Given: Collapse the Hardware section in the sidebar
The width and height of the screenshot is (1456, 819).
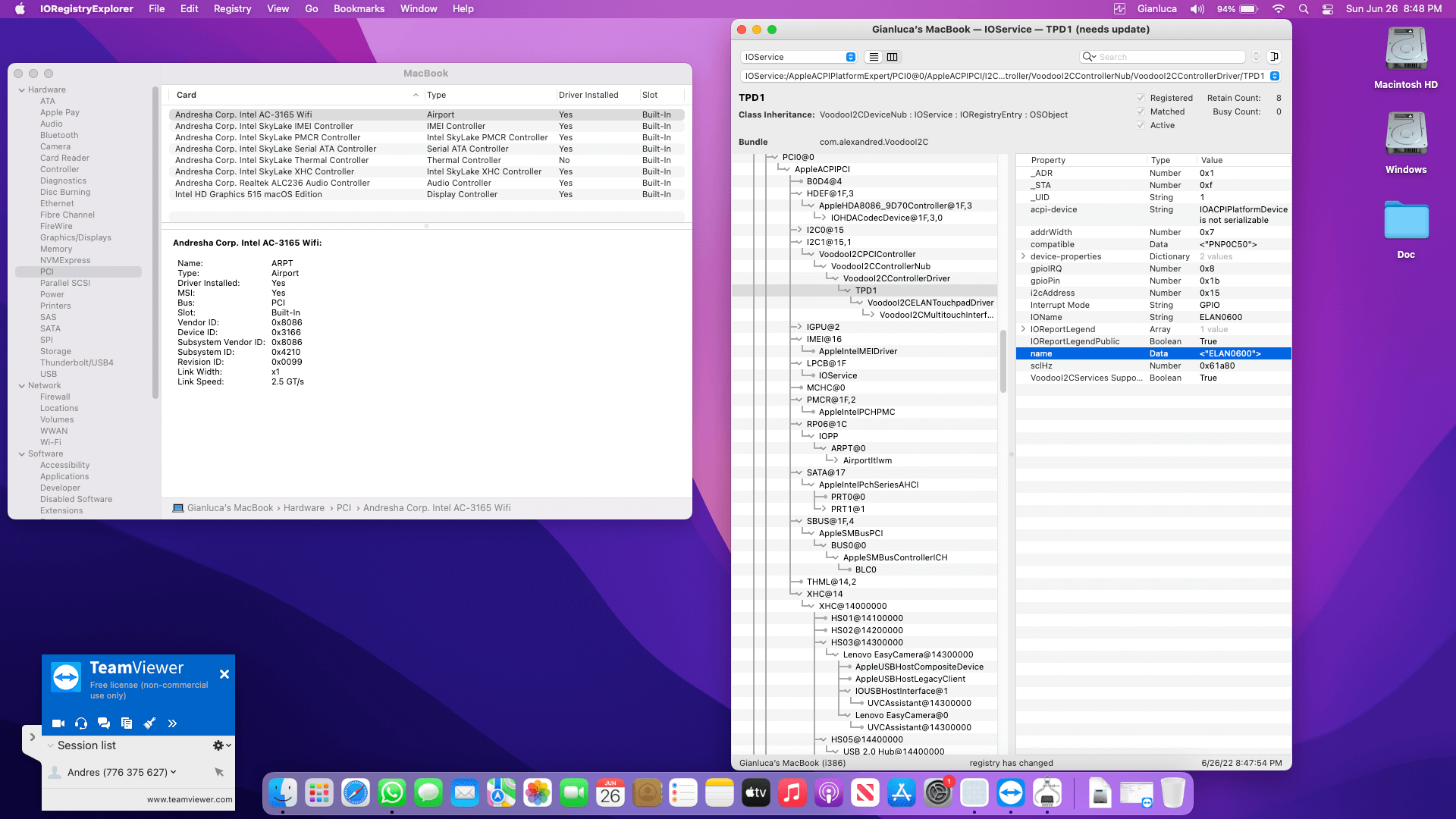Looking at the screenshot, I should click(x=22, y=89).
